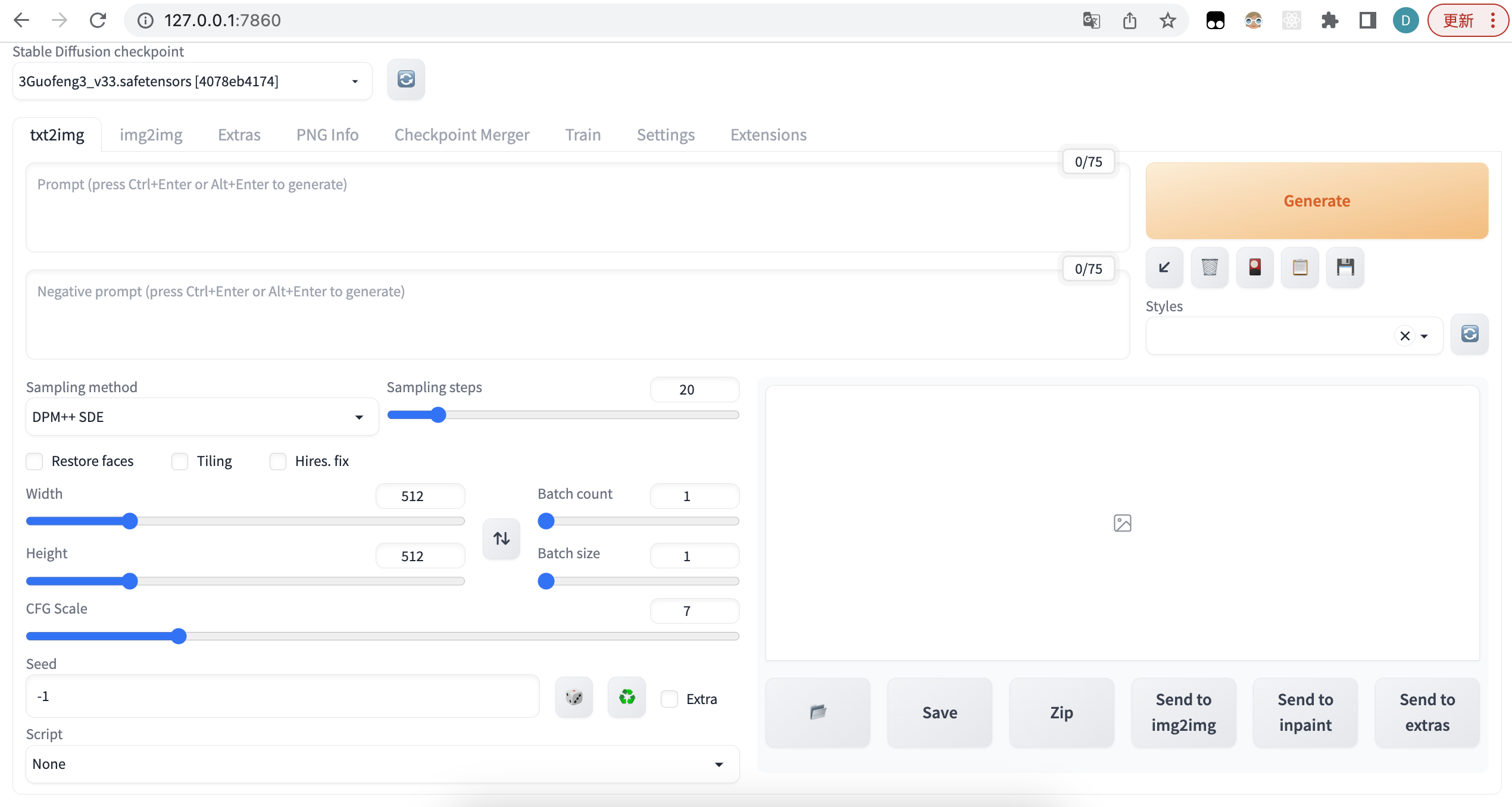Click the clear prompt trash icon
Screen dimensions: 1512x807
pos(1210,266)
